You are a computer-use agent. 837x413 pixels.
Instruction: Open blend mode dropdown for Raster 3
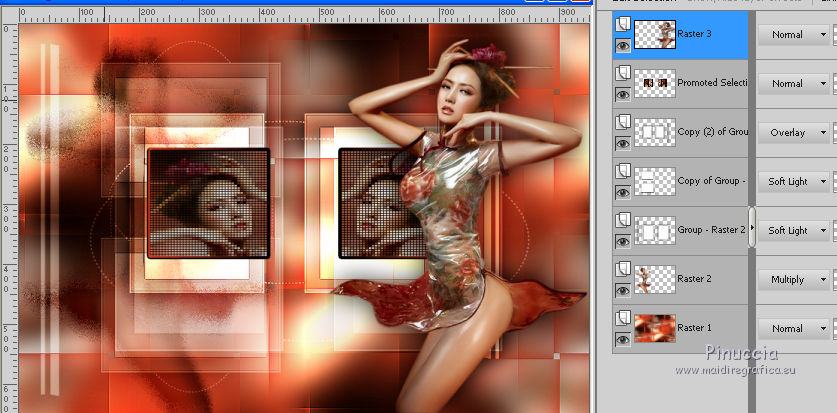point(793,35)
